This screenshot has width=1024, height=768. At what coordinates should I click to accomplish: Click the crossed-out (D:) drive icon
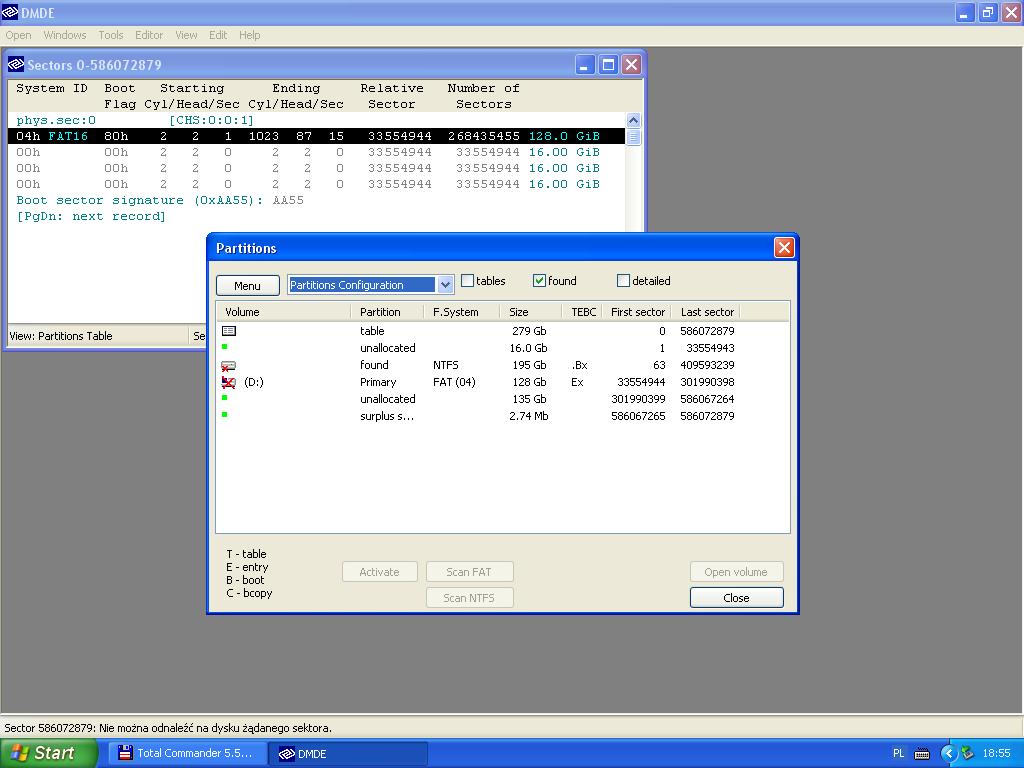click(x=229, y=382)
